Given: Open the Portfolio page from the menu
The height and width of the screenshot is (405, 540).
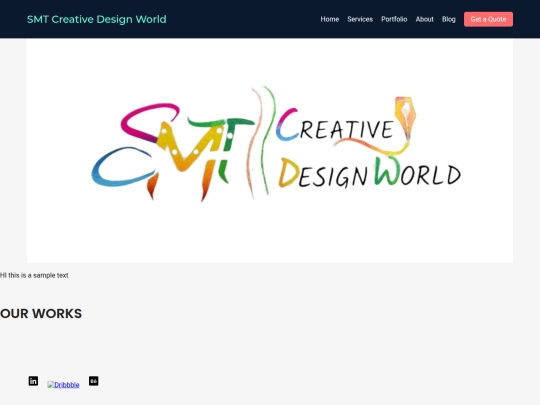Looking at the screenshot, I should 394,19.
